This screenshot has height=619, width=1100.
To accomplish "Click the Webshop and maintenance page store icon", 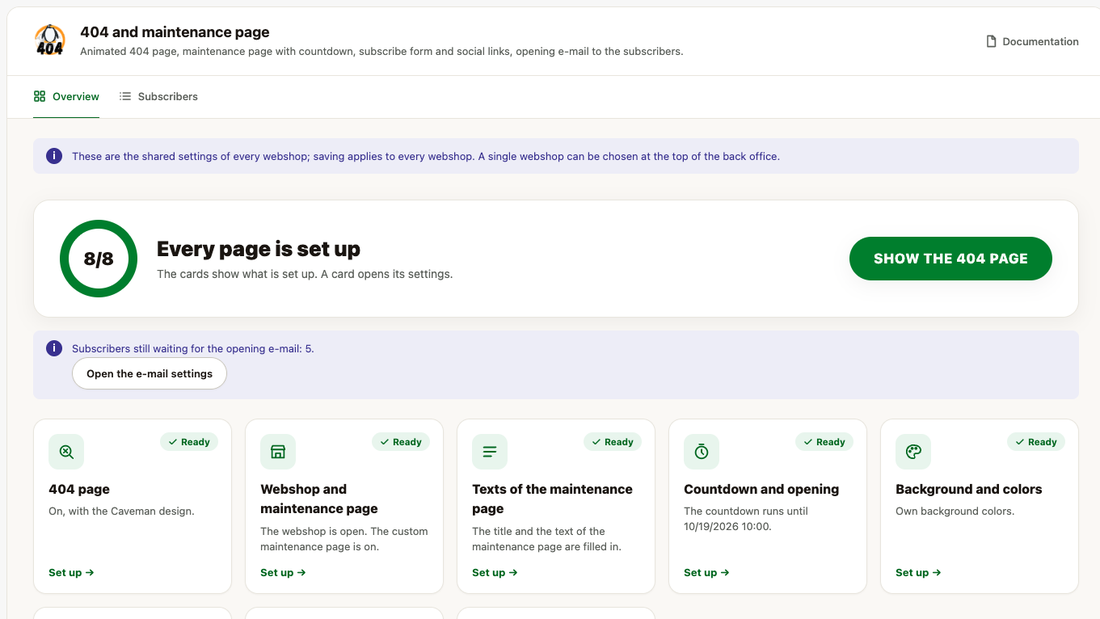I will click(x=278, y=451).
